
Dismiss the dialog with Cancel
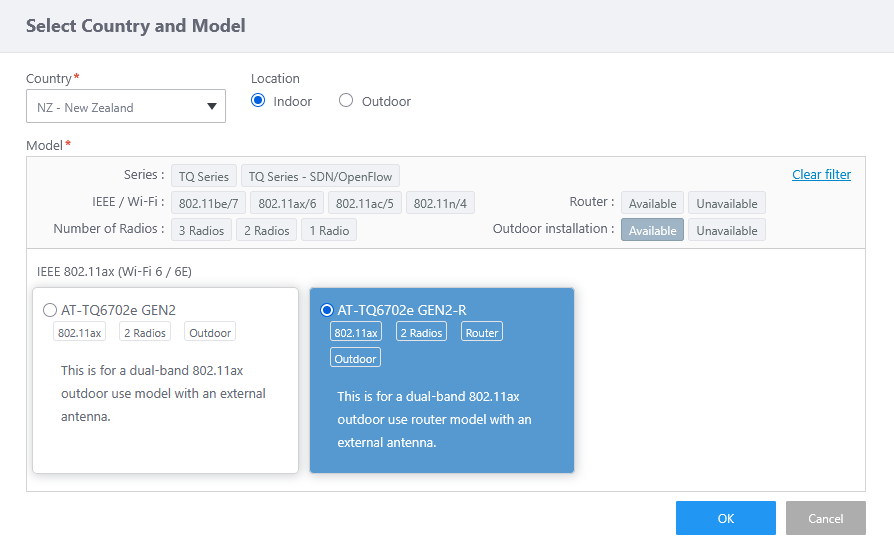826,518
